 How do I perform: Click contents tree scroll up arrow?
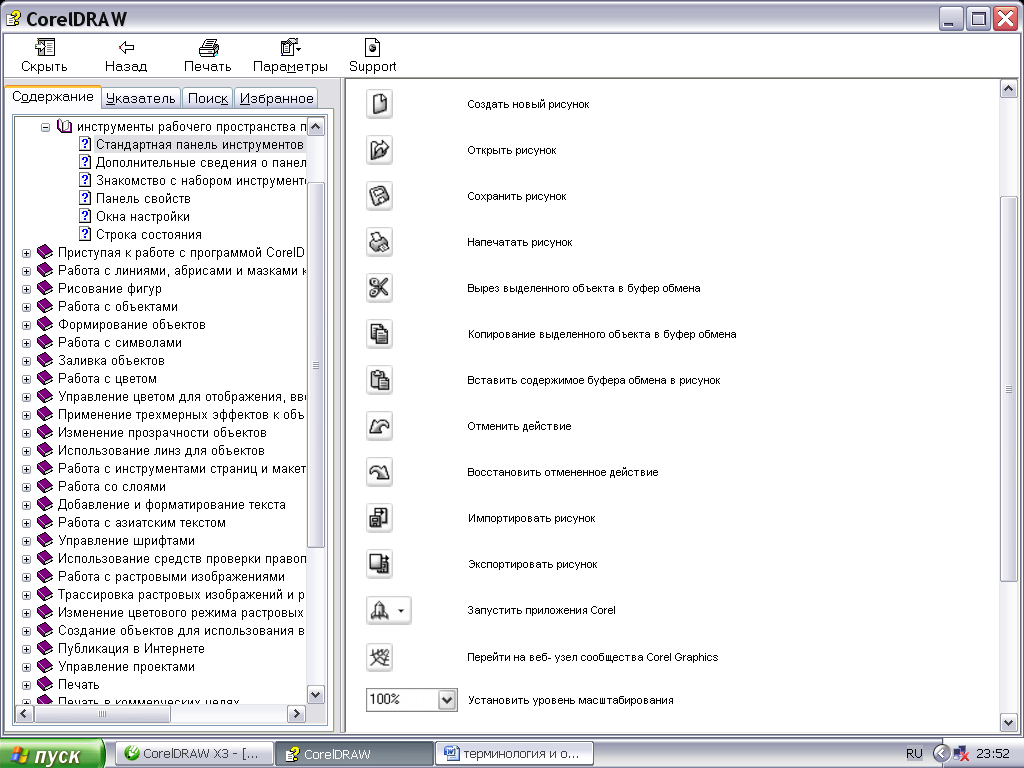(x=315, y=126)
